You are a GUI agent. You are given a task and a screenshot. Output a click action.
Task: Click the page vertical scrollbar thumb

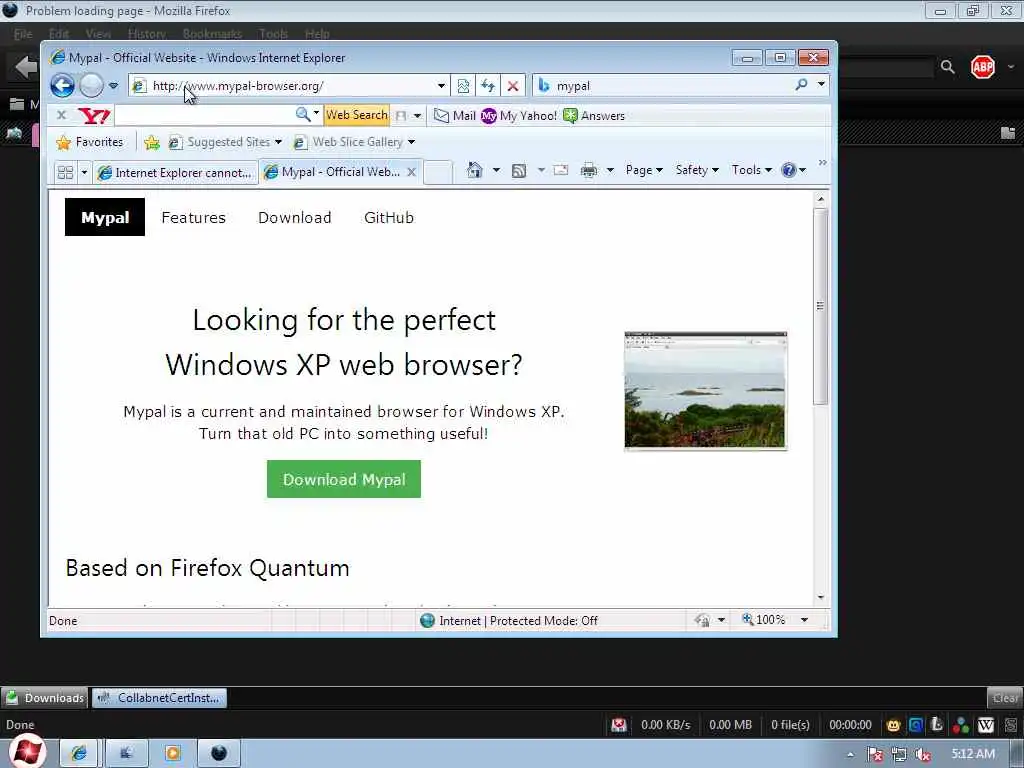(821, 306)
